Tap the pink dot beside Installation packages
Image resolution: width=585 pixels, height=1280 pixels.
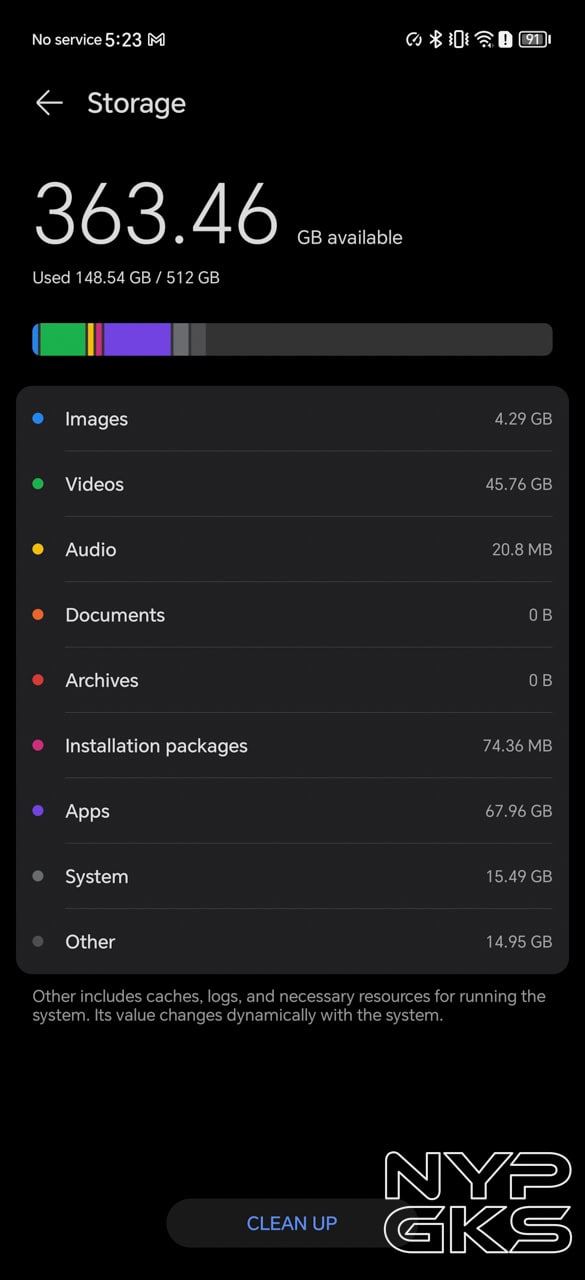[39, 746]
